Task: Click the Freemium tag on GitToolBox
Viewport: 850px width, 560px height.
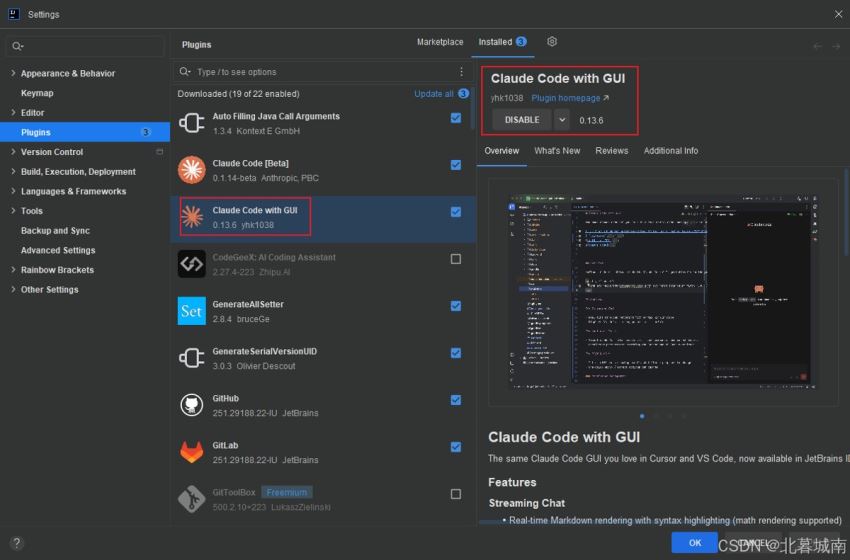Action: pos(287,492)
